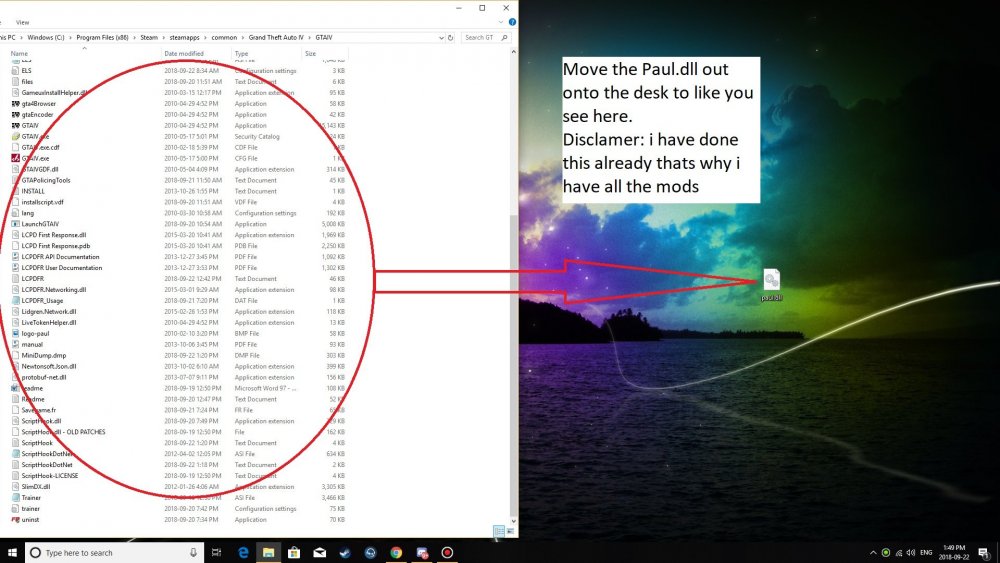Image resolution: width=1000 pixels, height=563 pixels.
Task: Select installscript.vdf file
Action: click(x=42, y=202)
